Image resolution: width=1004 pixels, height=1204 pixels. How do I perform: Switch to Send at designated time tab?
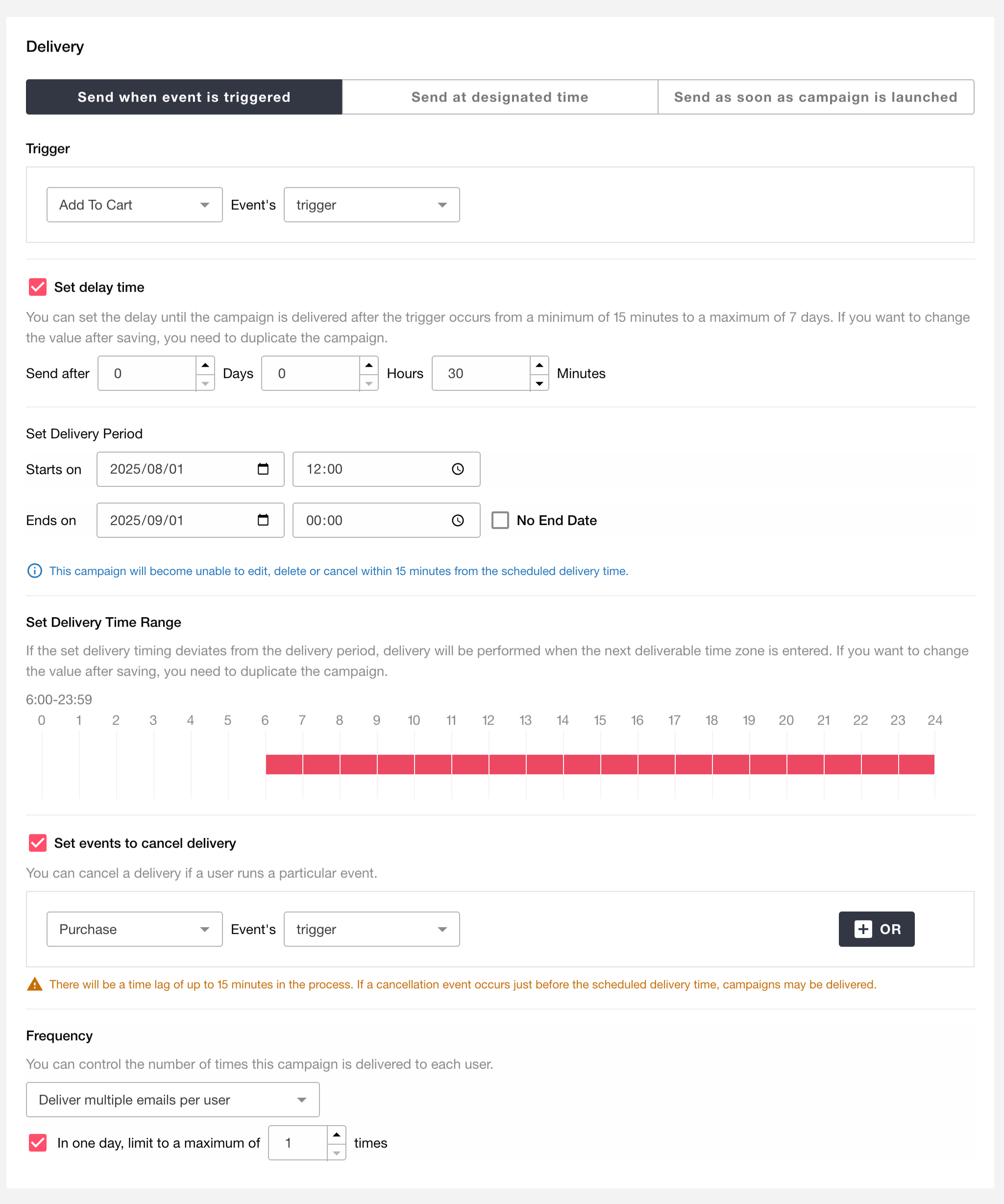[499, 97]
